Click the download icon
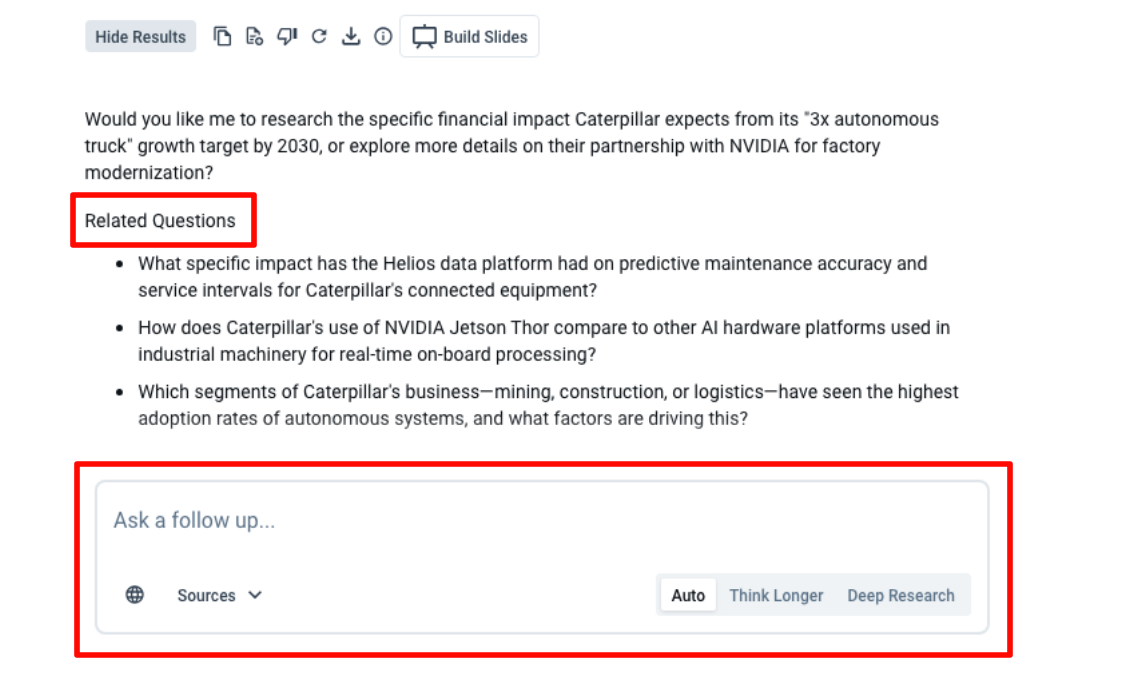This screenshot has height=686, width=1122. coord(350,37)
